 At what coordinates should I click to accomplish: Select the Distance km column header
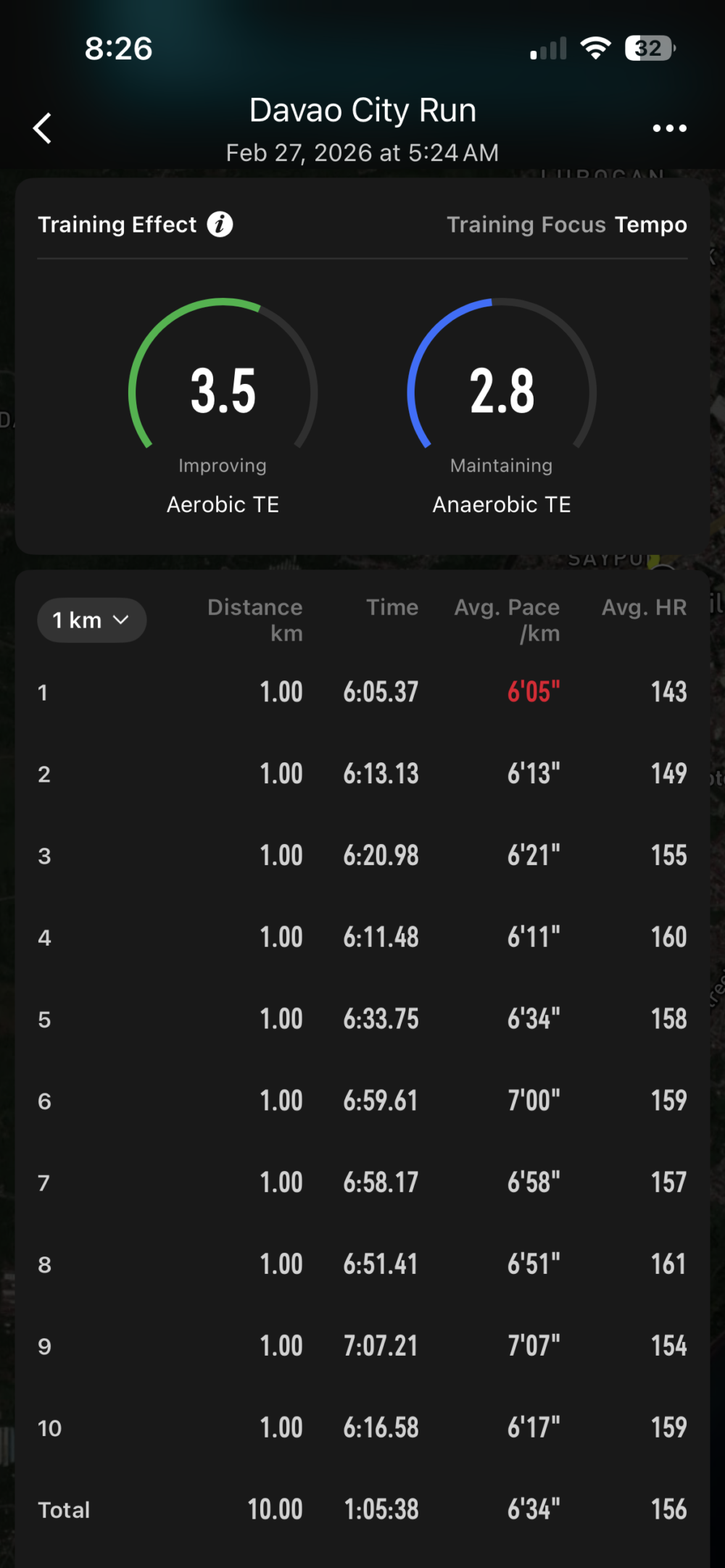coord(254,620)
